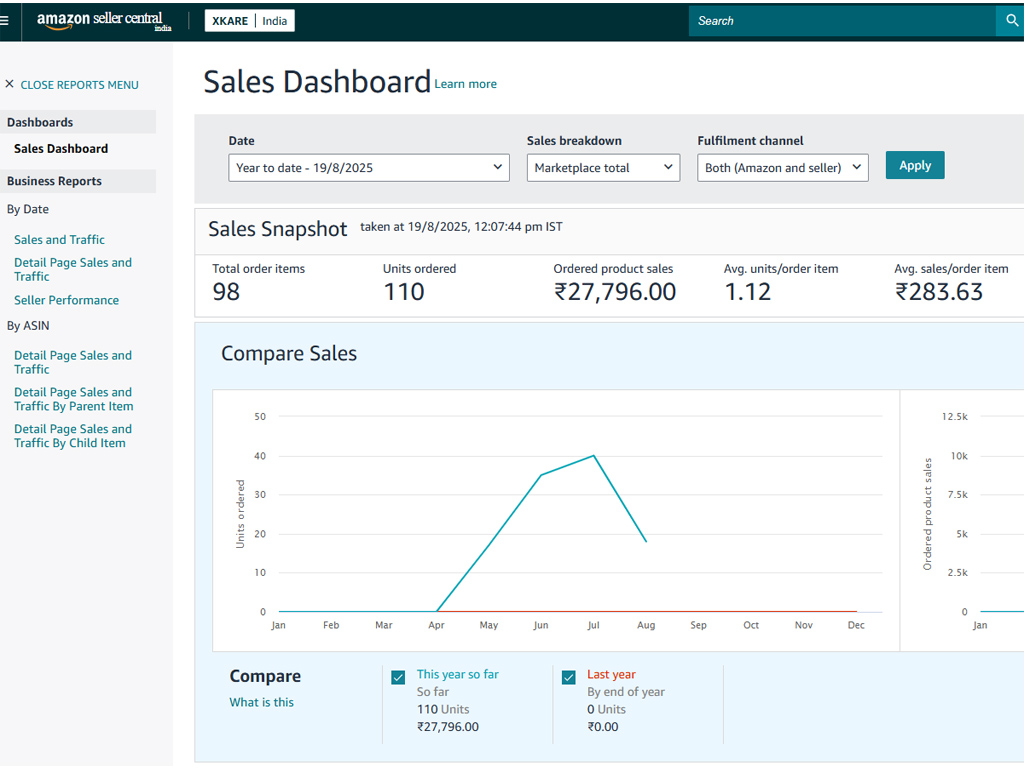Open Detail Page Sales and Traffic By Parent Item
Viewport: 1024px width, 768px height.
(x=74, y=399)
